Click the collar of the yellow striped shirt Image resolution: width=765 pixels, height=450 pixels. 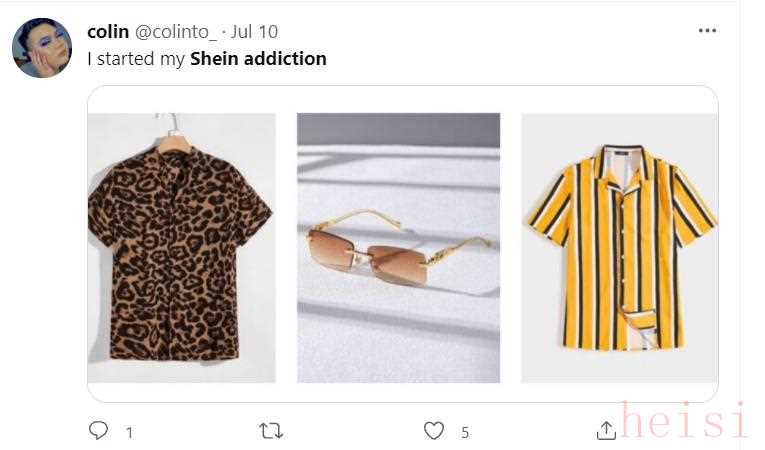pyautogui.click(x=624, y=160)
